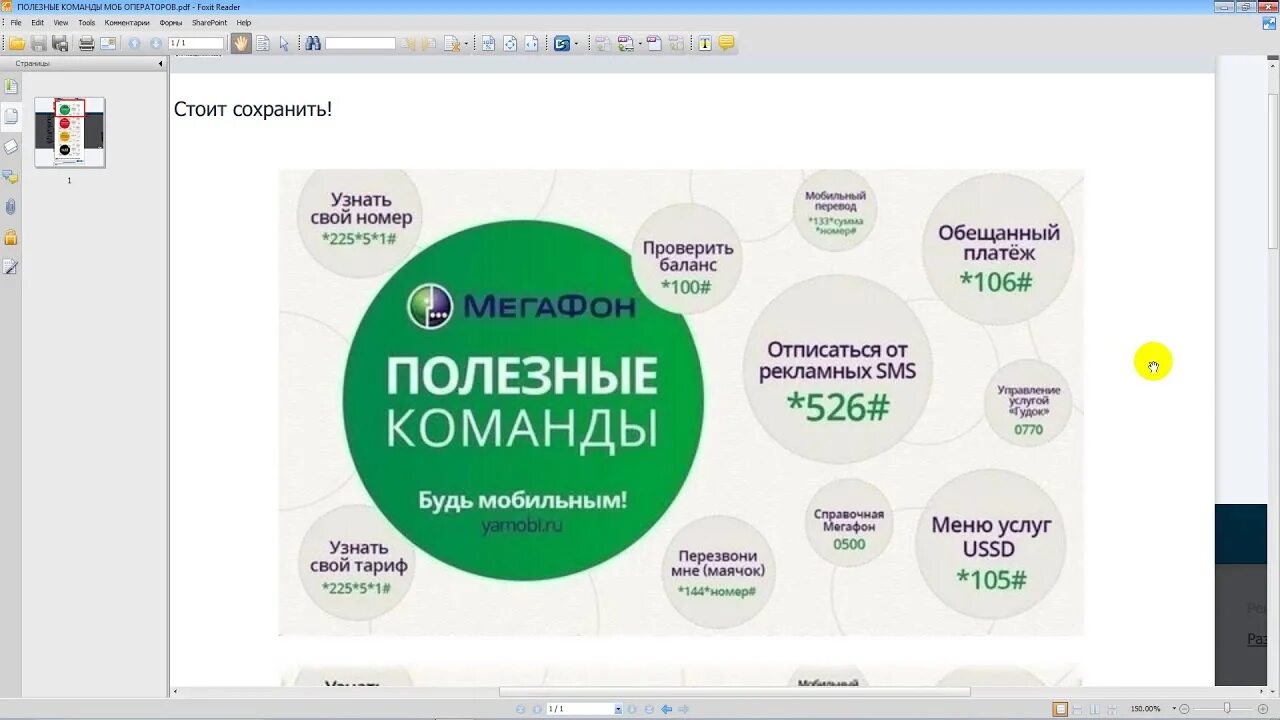This screenshot has width=1280, height=720.
Task: Add a yellow Note comment
Action: coord(726,43)
